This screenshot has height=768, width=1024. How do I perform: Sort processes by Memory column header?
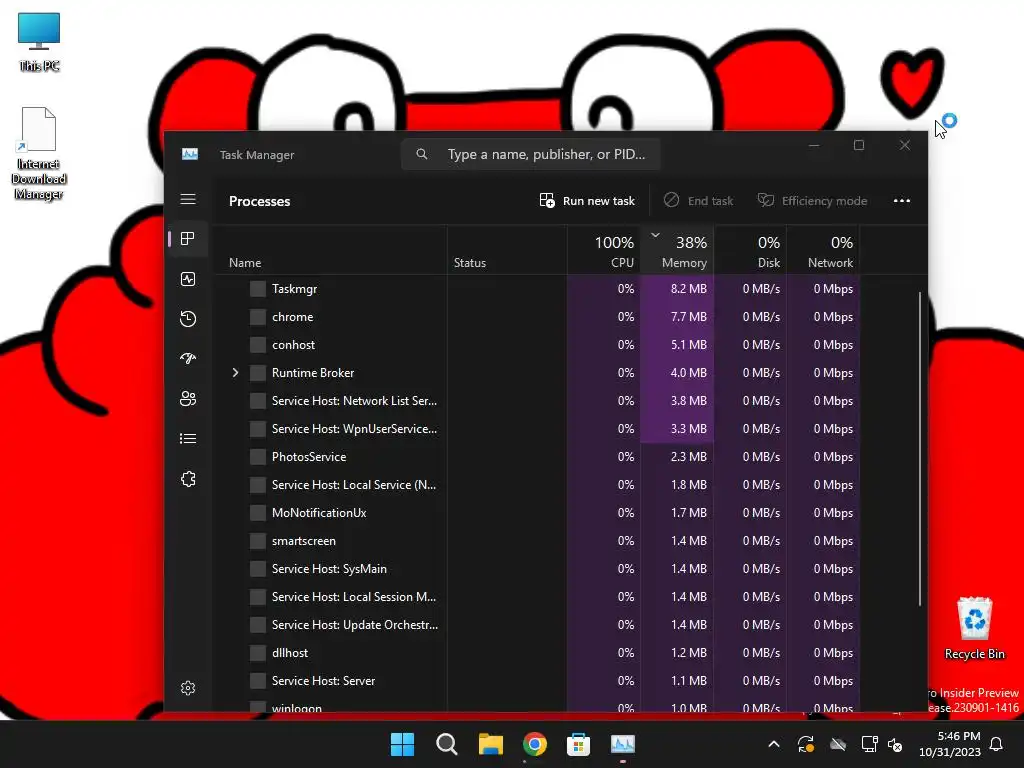677,251
